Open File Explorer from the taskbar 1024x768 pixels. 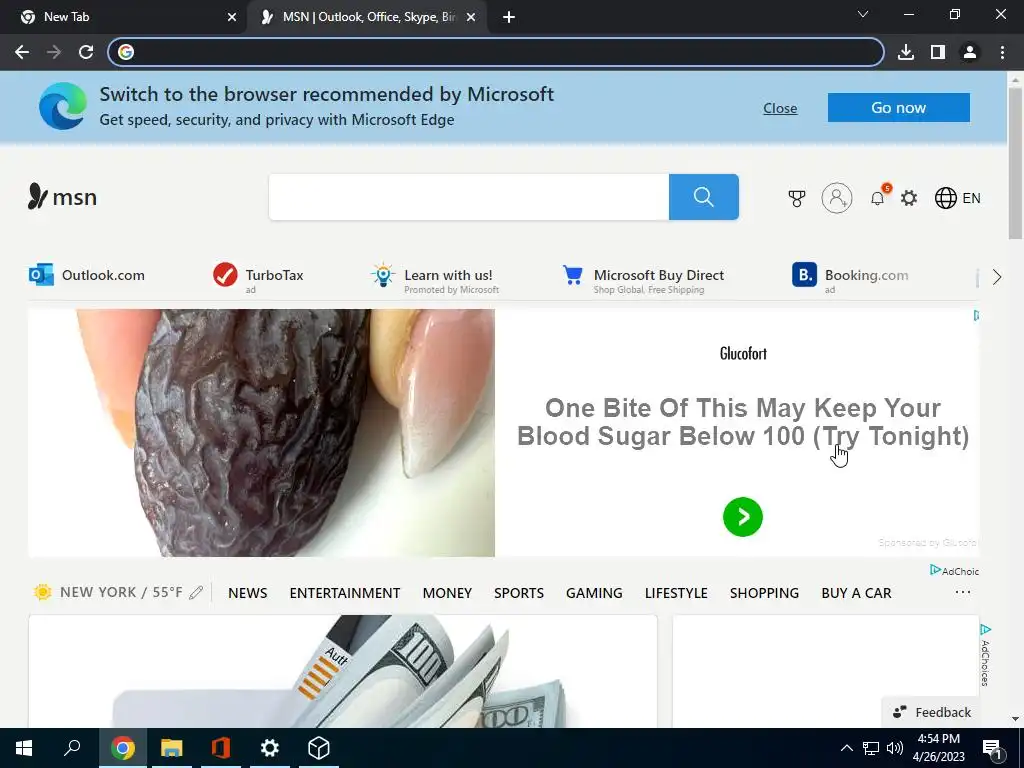(x=172, y=748)
